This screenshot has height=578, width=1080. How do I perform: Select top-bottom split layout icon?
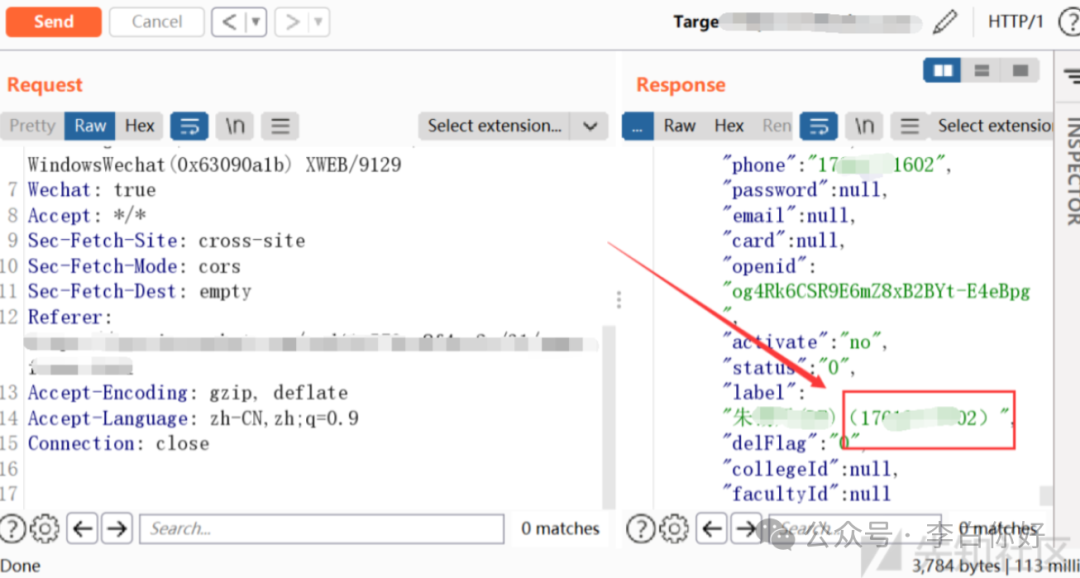[x=981, y=71]
